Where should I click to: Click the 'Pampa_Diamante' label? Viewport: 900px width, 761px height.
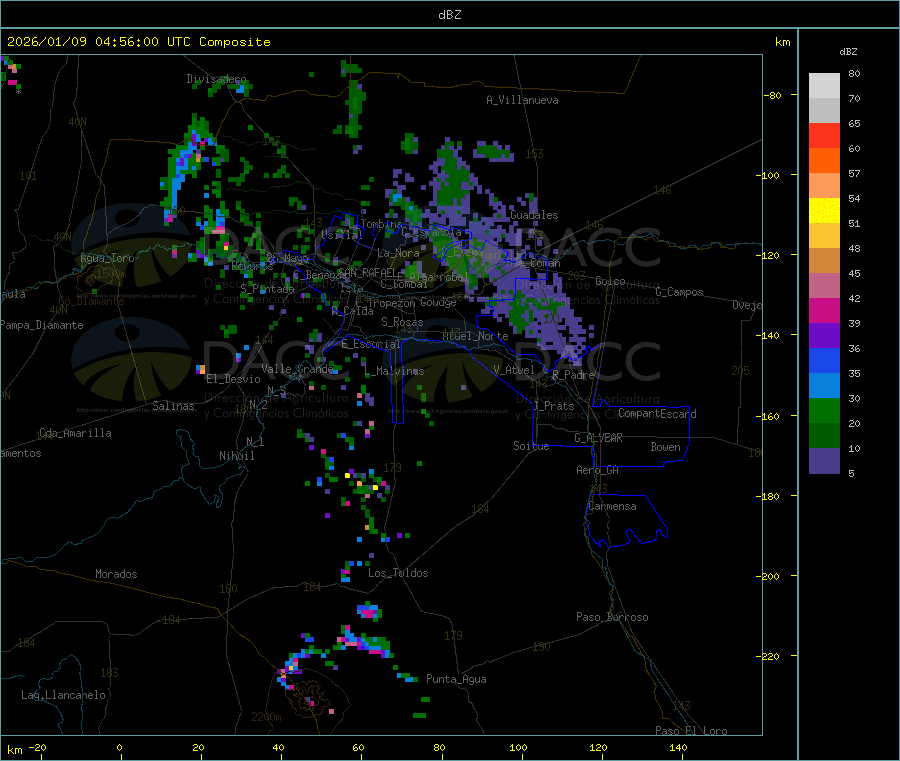41,325
